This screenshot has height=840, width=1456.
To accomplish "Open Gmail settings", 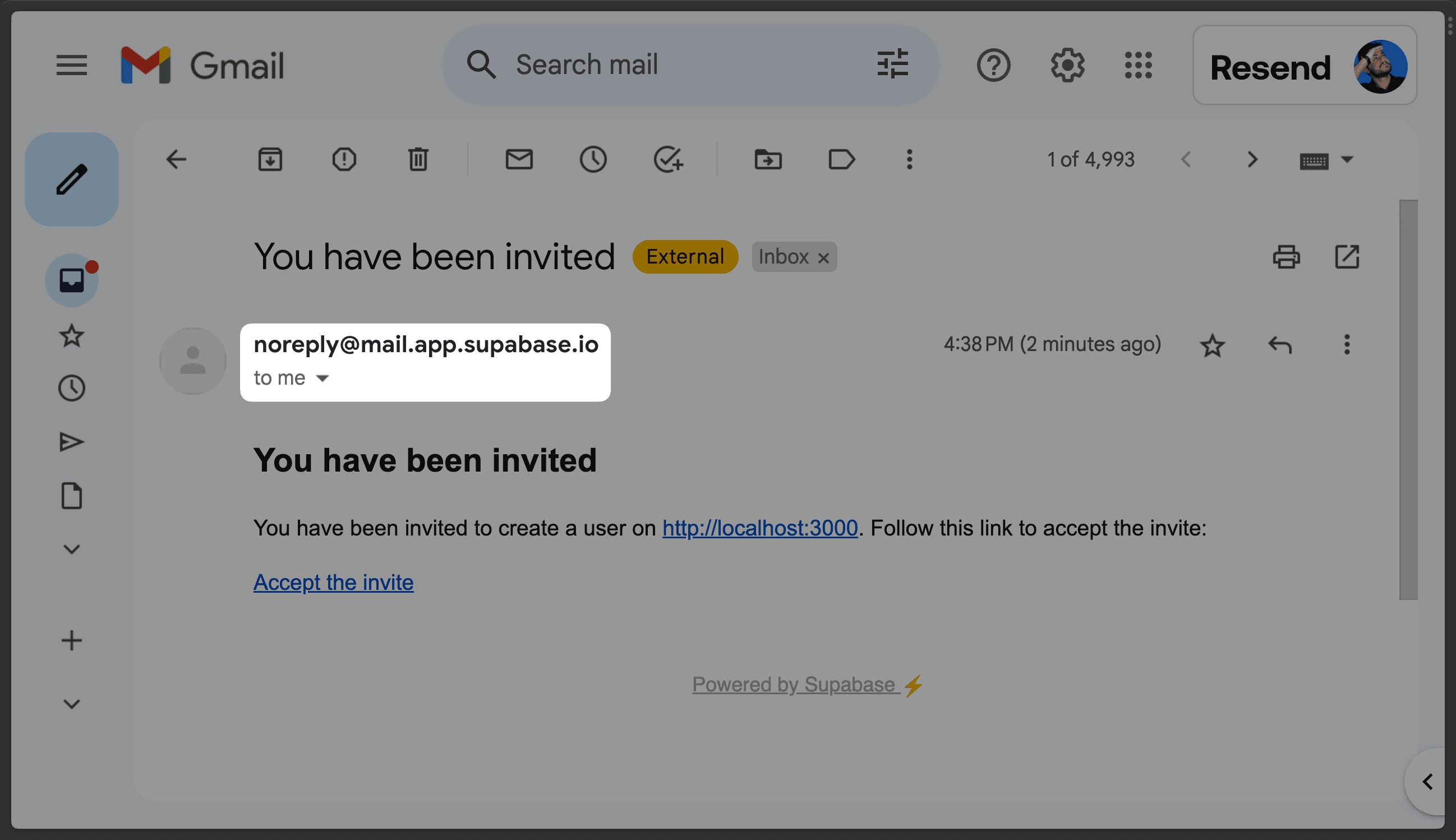I will [x=1067, y=65].
